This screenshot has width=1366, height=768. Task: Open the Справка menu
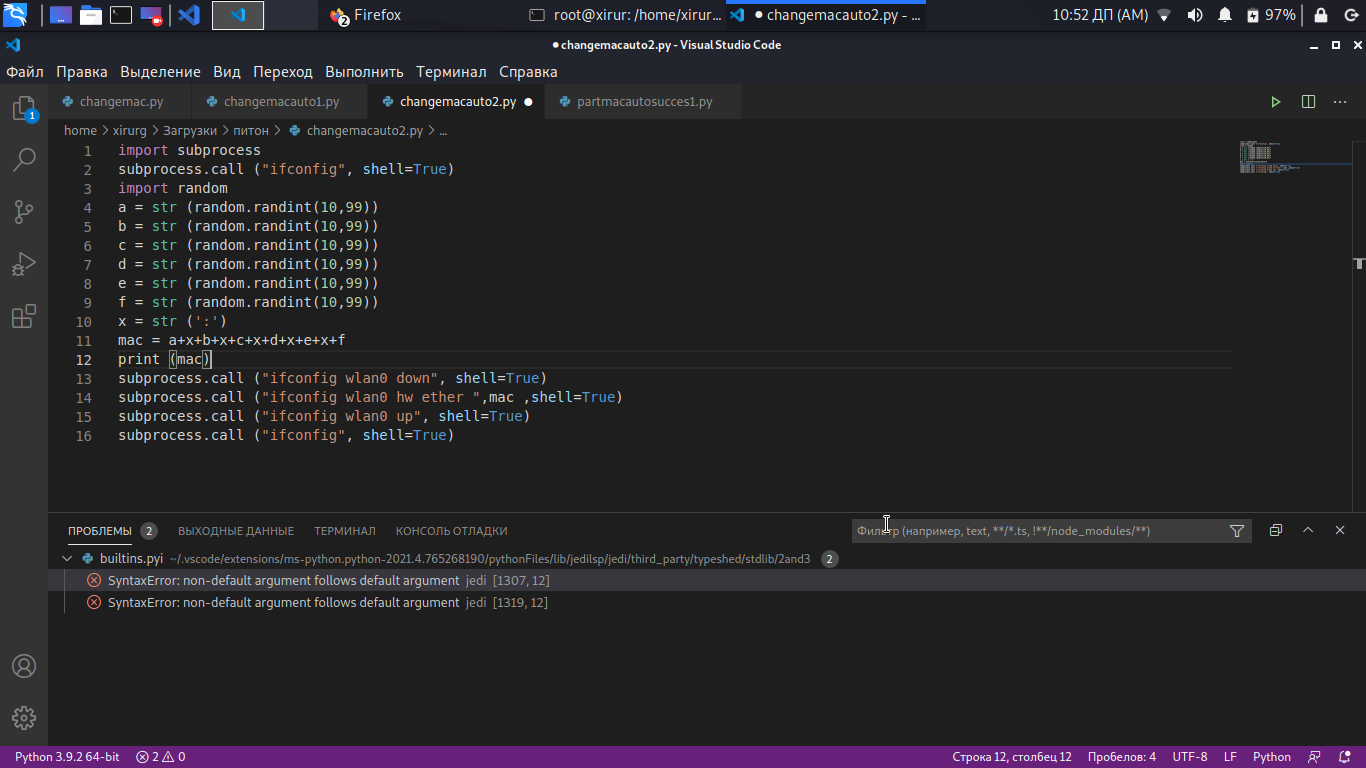point(528,72)
